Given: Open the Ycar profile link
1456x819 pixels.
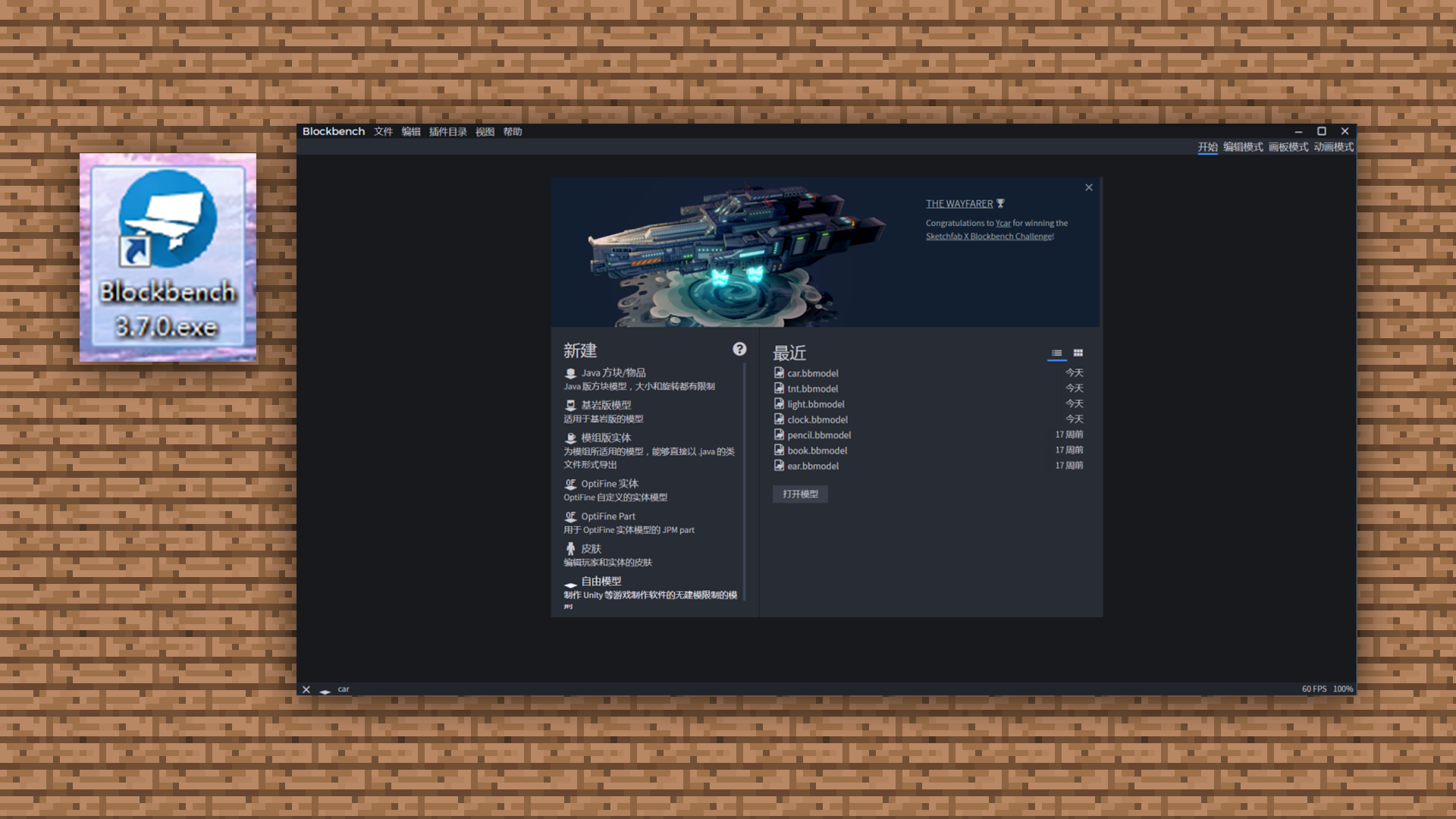Looking at the screenshot, I should (x=1003, y=223).
